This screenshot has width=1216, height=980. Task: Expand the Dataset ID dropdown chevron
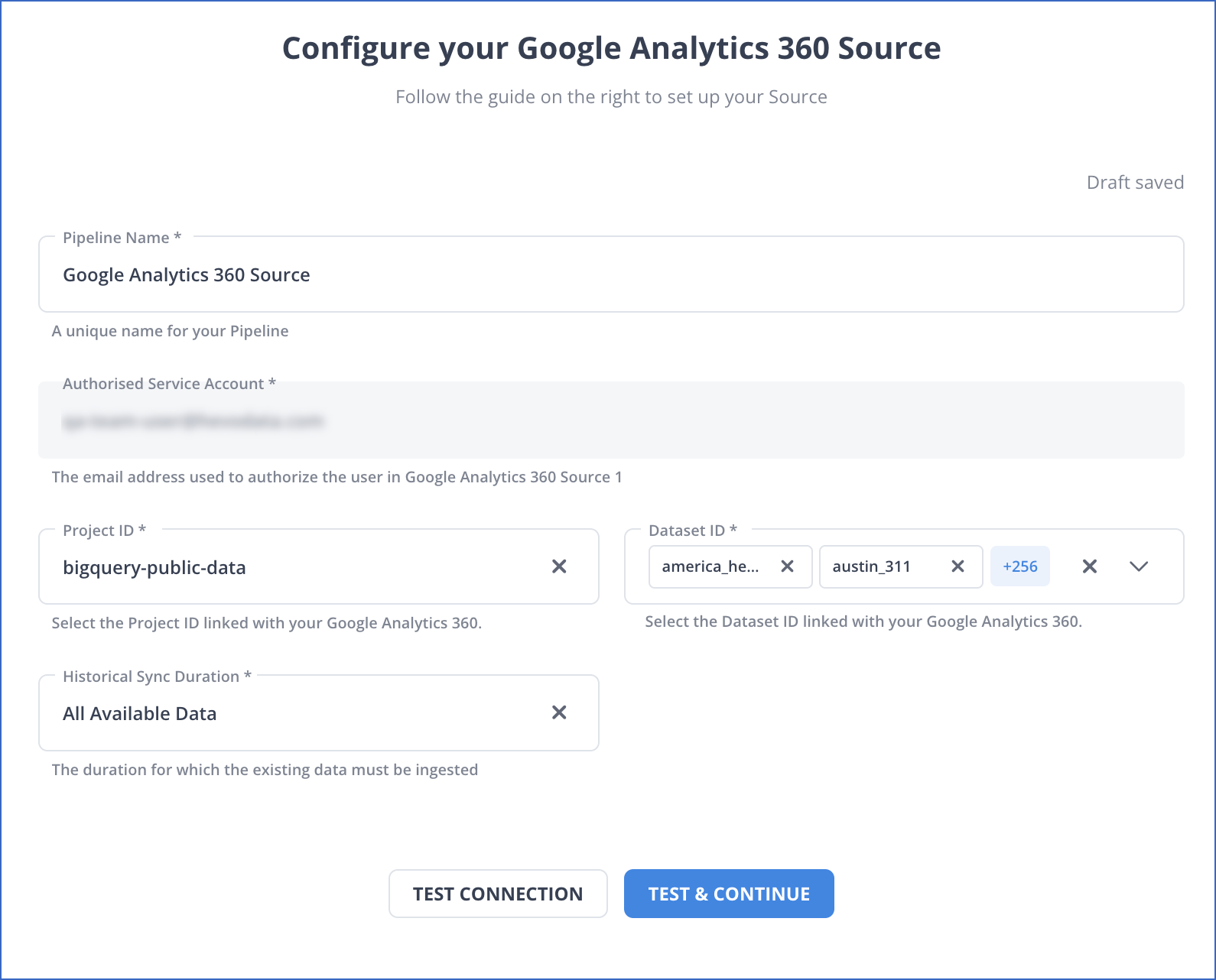pos(1139,566)
